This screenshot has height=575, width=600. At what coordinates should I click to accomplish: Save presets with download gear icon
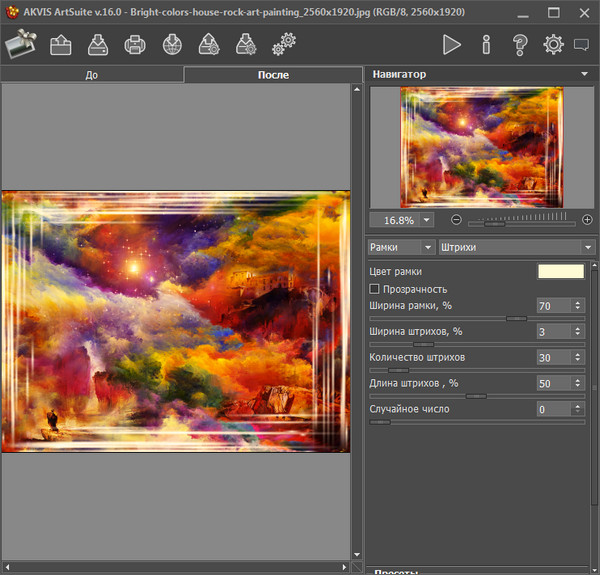(246, 44)
